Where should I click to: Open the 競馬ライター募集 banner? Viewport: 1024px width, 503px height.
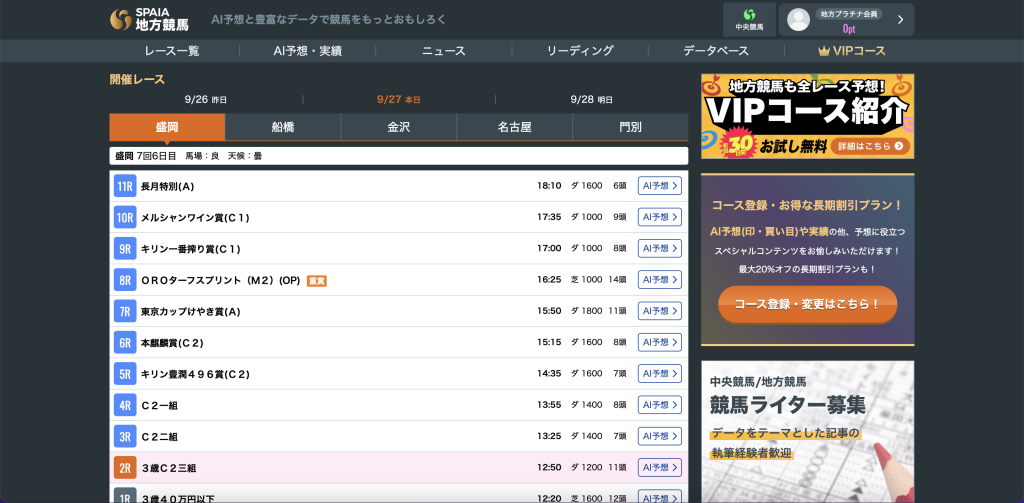[x=807, y=431]
